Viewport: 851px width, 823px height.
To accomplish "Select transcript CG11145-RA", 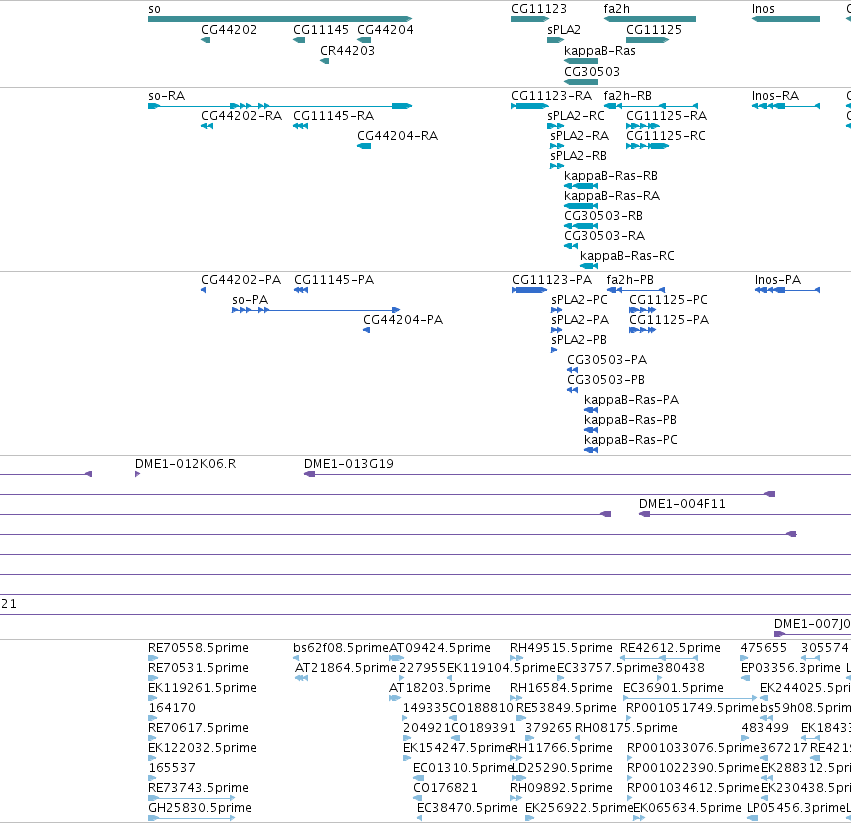I will (x=334, y=116).
